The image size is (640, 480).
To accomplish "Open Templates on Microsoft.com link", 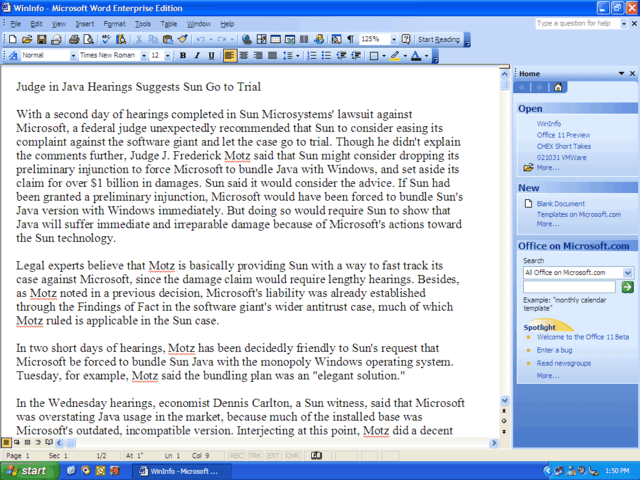I will (579, 214).
